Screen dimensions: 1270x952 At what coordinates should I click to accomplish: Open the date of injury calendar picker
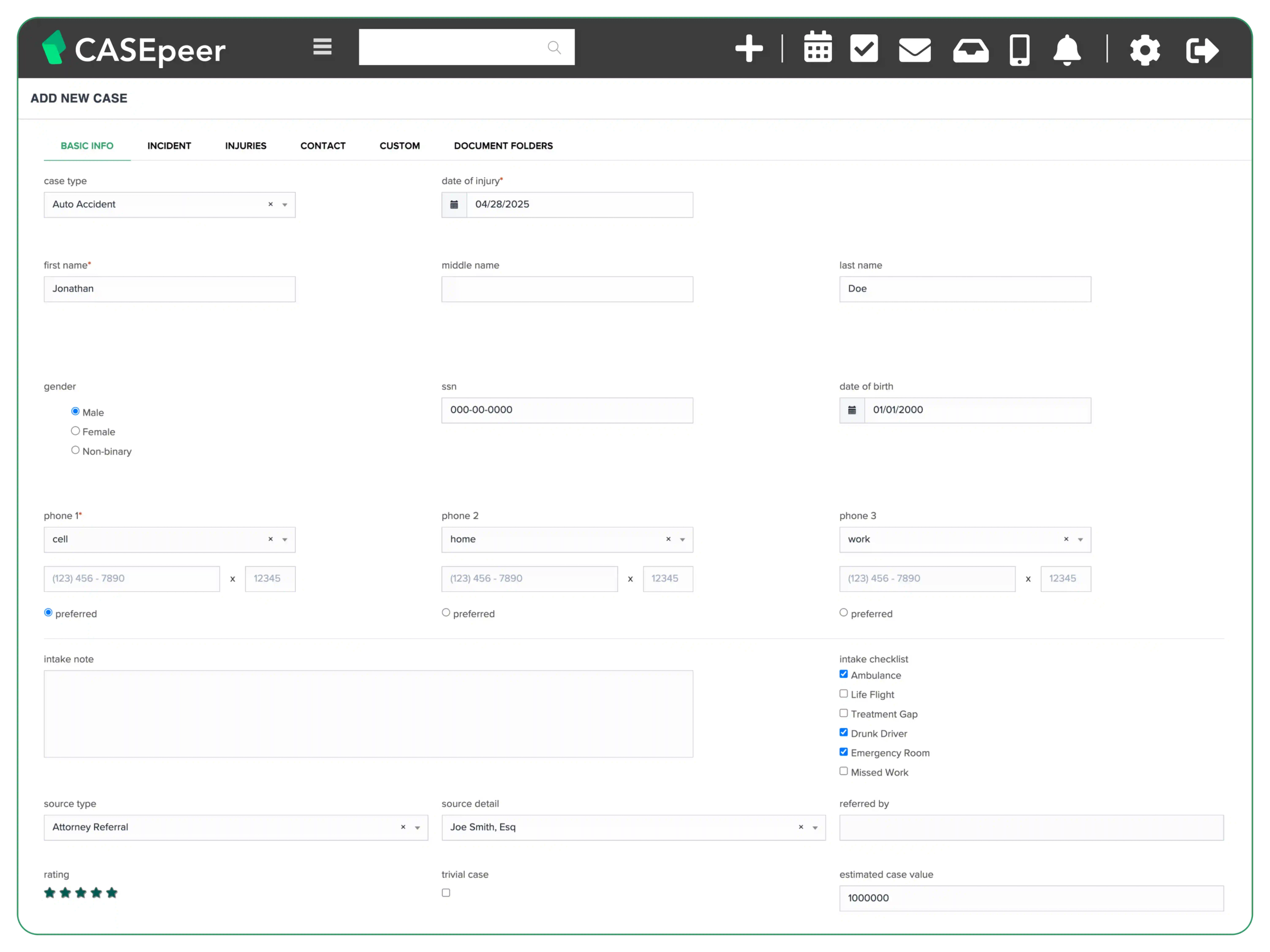click(x=454, y=204)
